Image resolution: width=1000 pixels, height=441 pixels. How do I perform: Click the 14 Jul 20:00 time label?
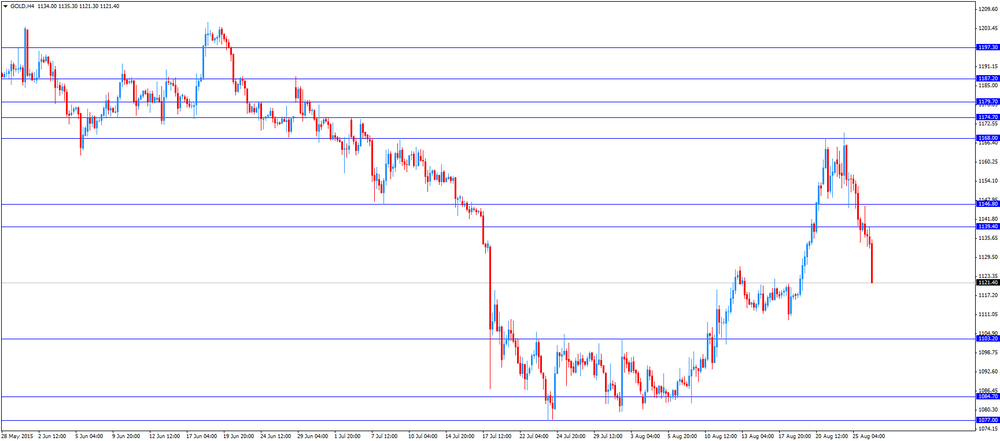click(459, 437)
